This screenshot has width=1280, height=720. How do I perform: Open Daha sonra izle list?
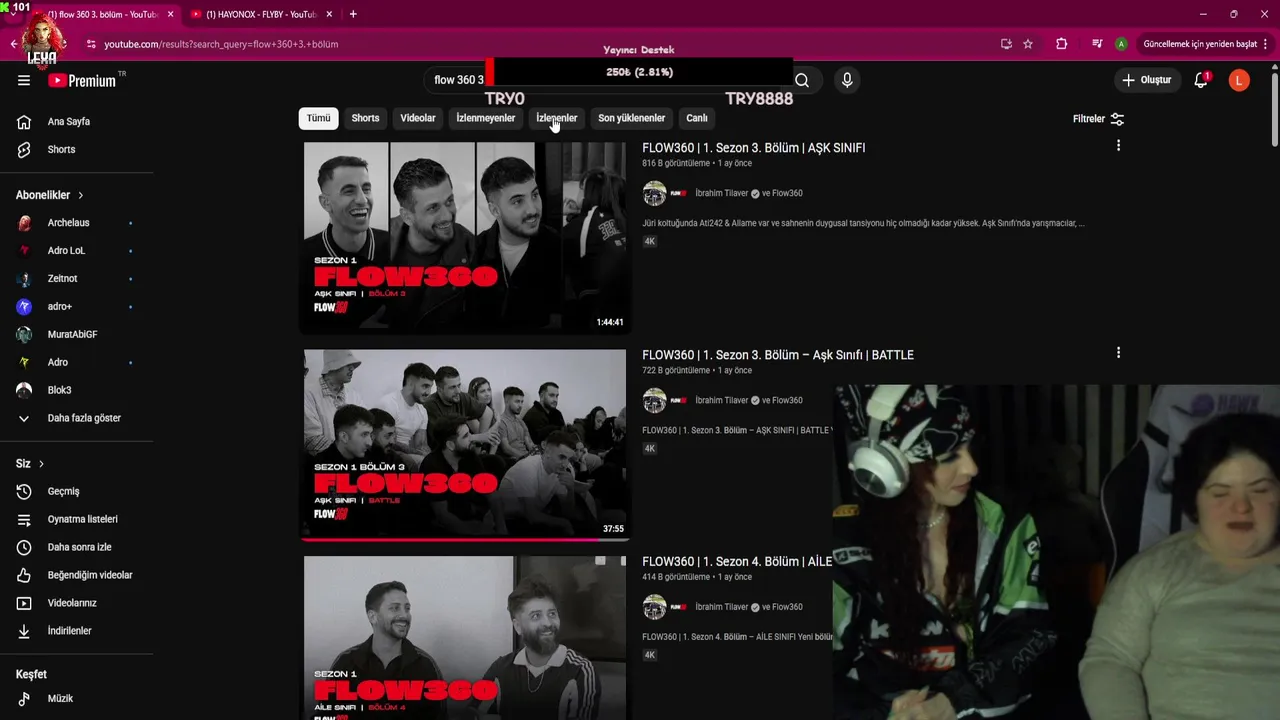pos(77,548)
